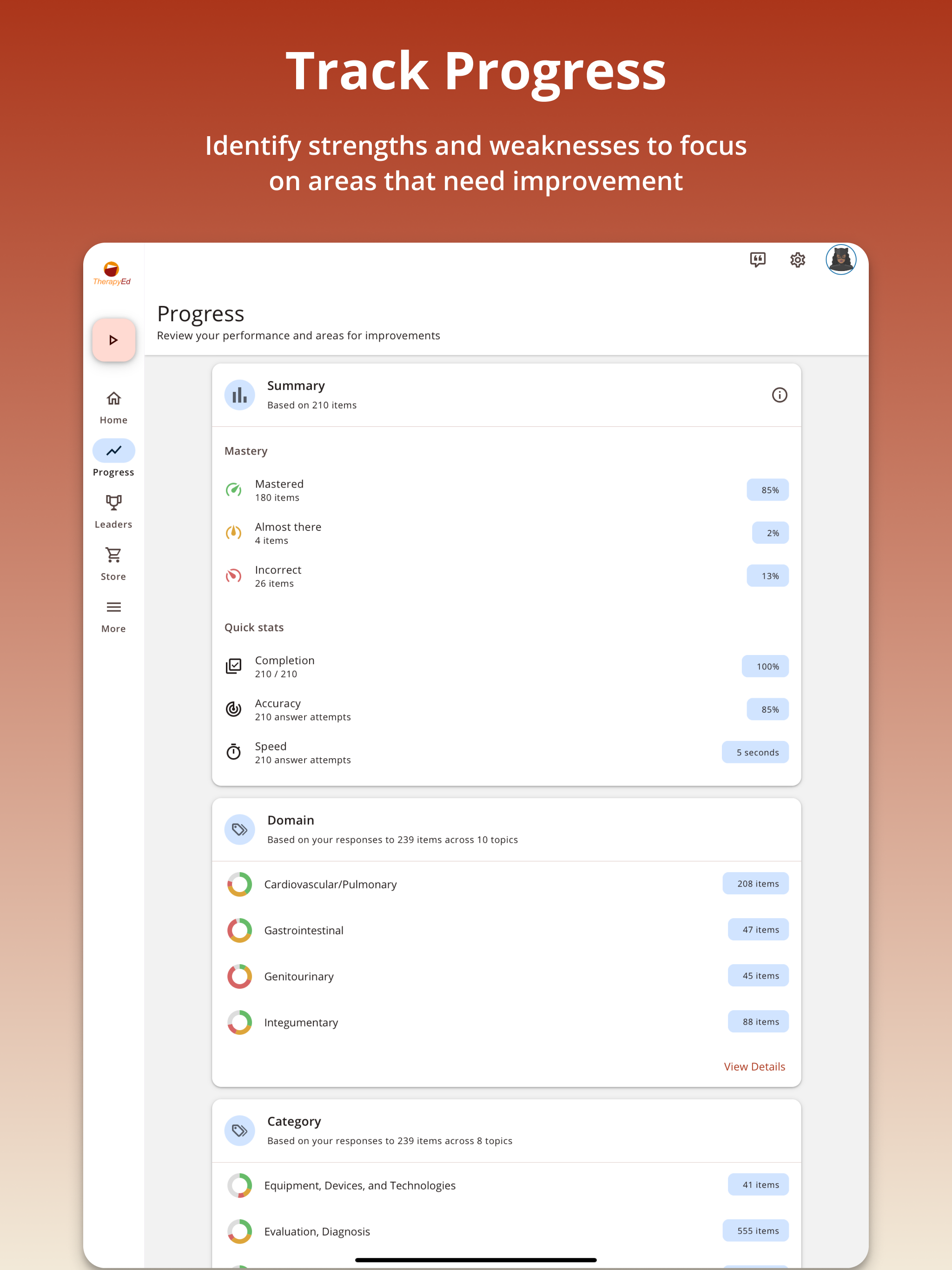Go to Home in the sidebar

(114, 408)
